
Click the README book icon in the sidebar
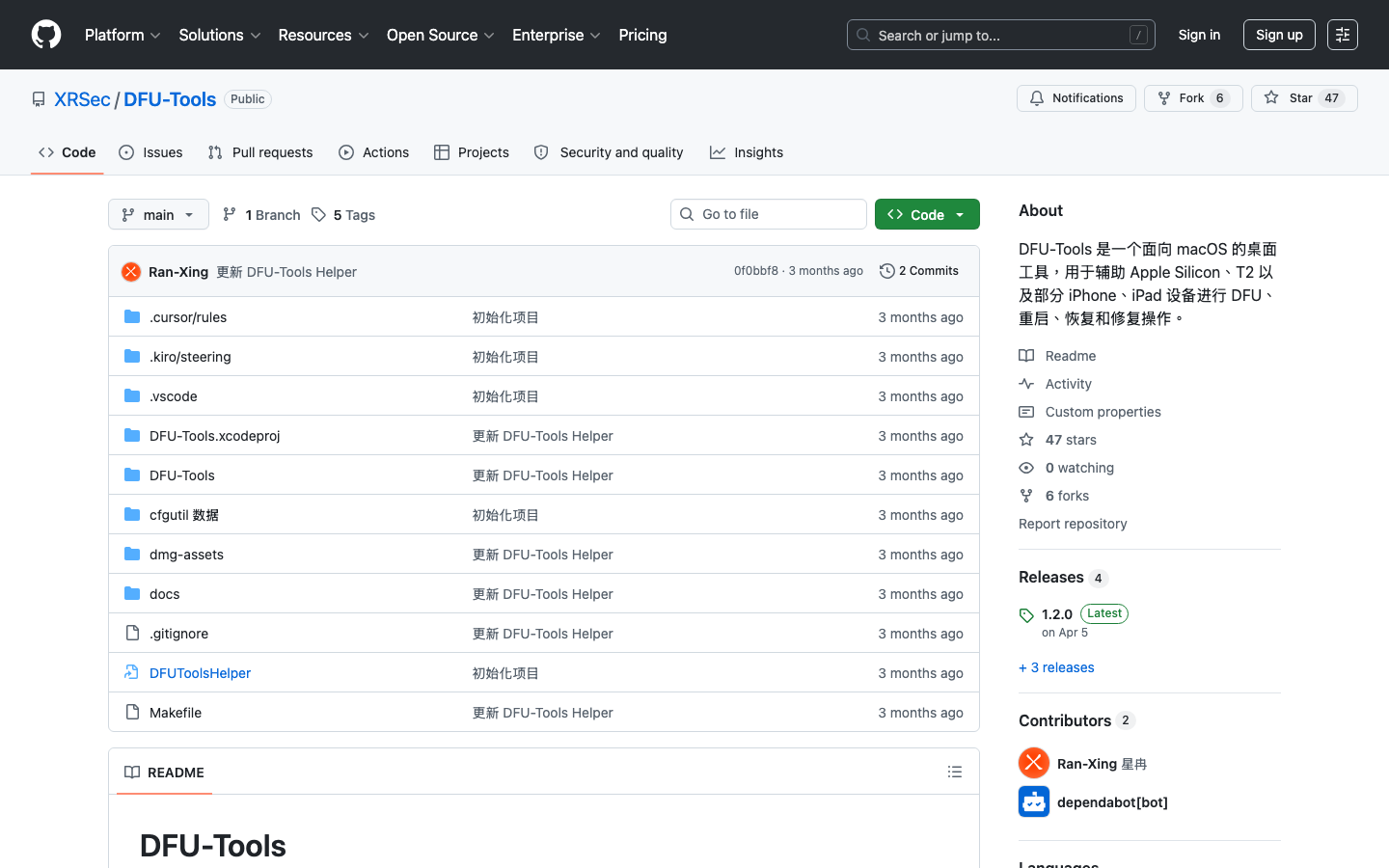click(x=1026, y=356)
